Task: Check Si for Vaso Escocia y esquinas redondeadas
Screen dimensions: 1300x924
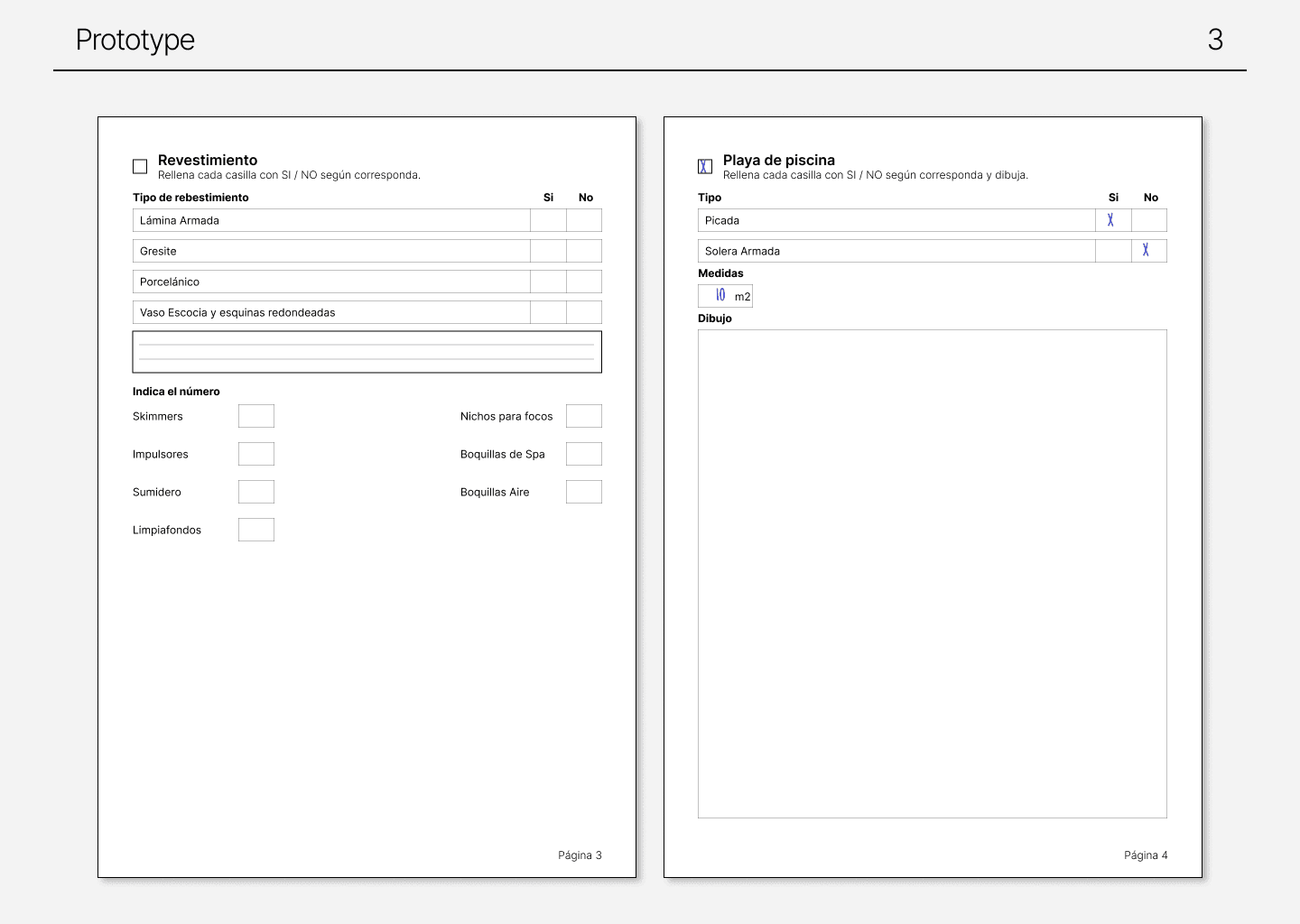Action: (x=548, y=312)
